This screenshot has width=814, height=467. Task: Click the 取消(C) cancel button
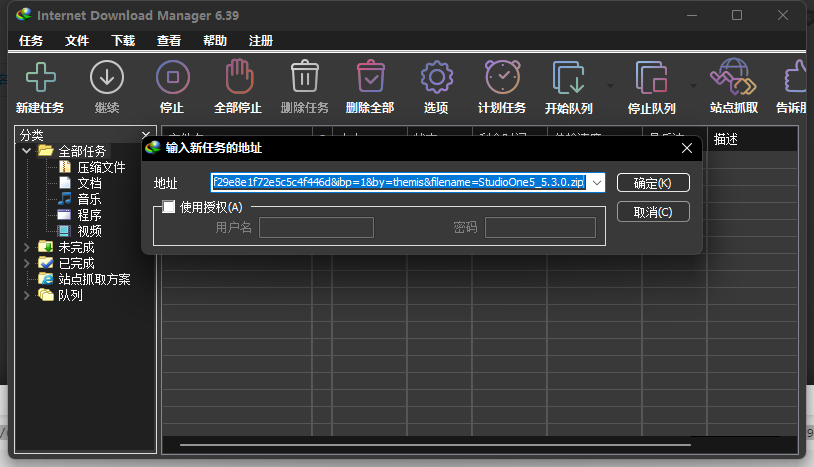tap(653, 212)
